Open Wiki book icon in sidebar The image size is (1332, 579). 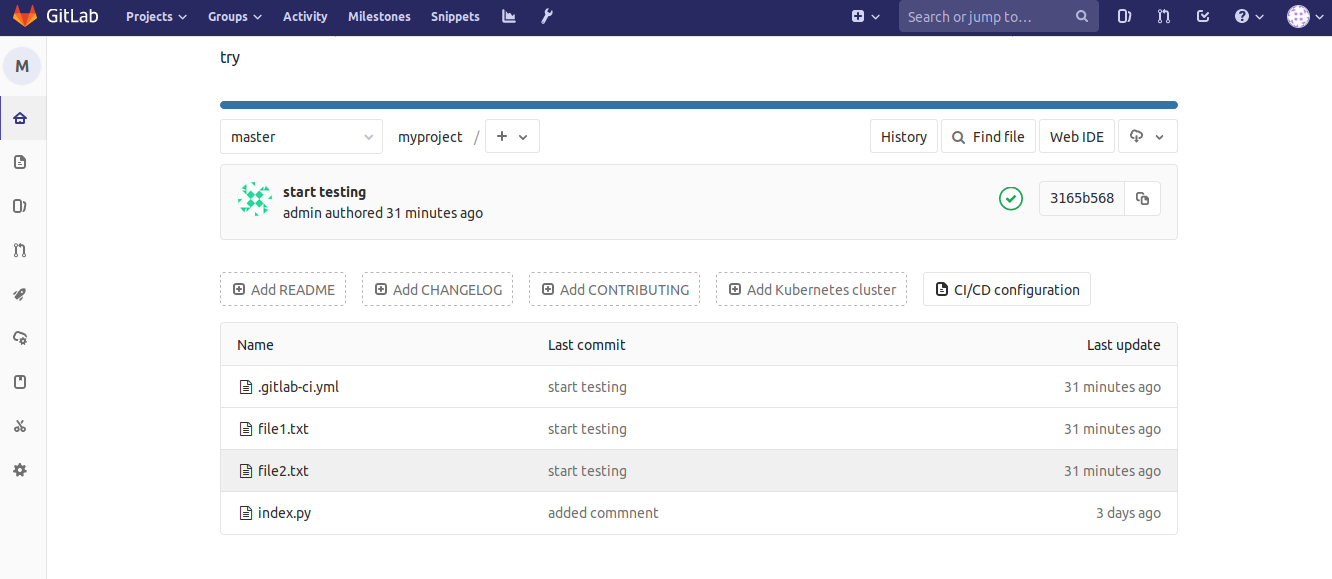coord(20,382)
